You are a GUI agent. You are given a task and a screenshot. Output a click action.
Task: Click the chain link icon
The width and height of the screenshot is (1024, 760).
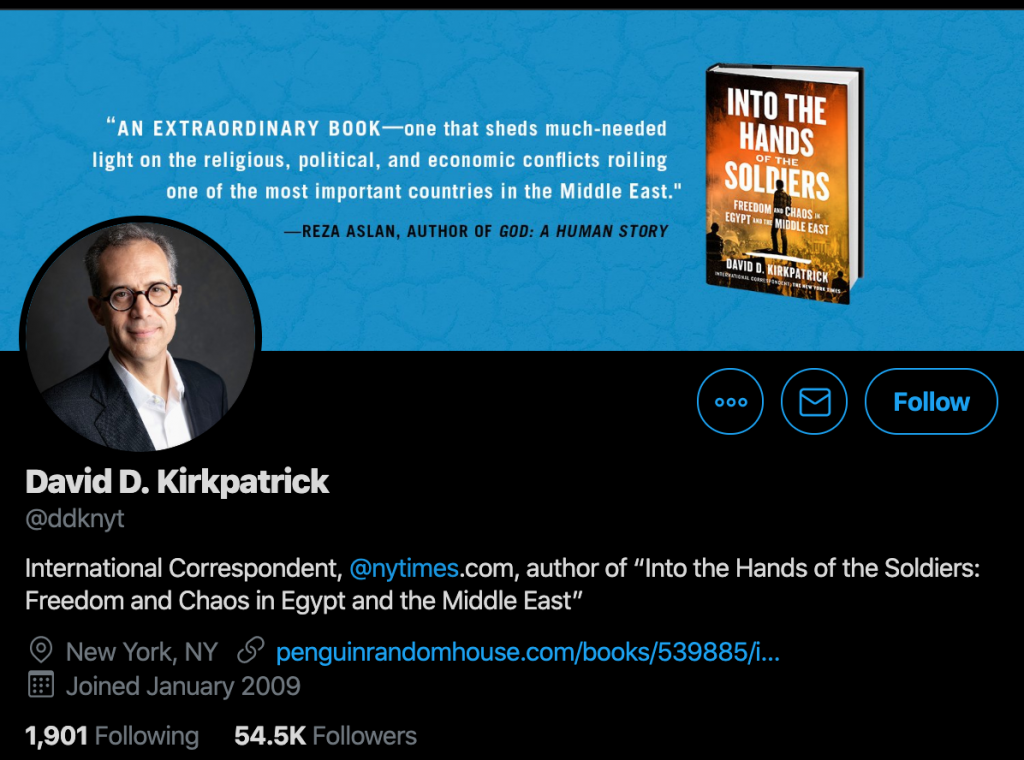pos(251,651)
